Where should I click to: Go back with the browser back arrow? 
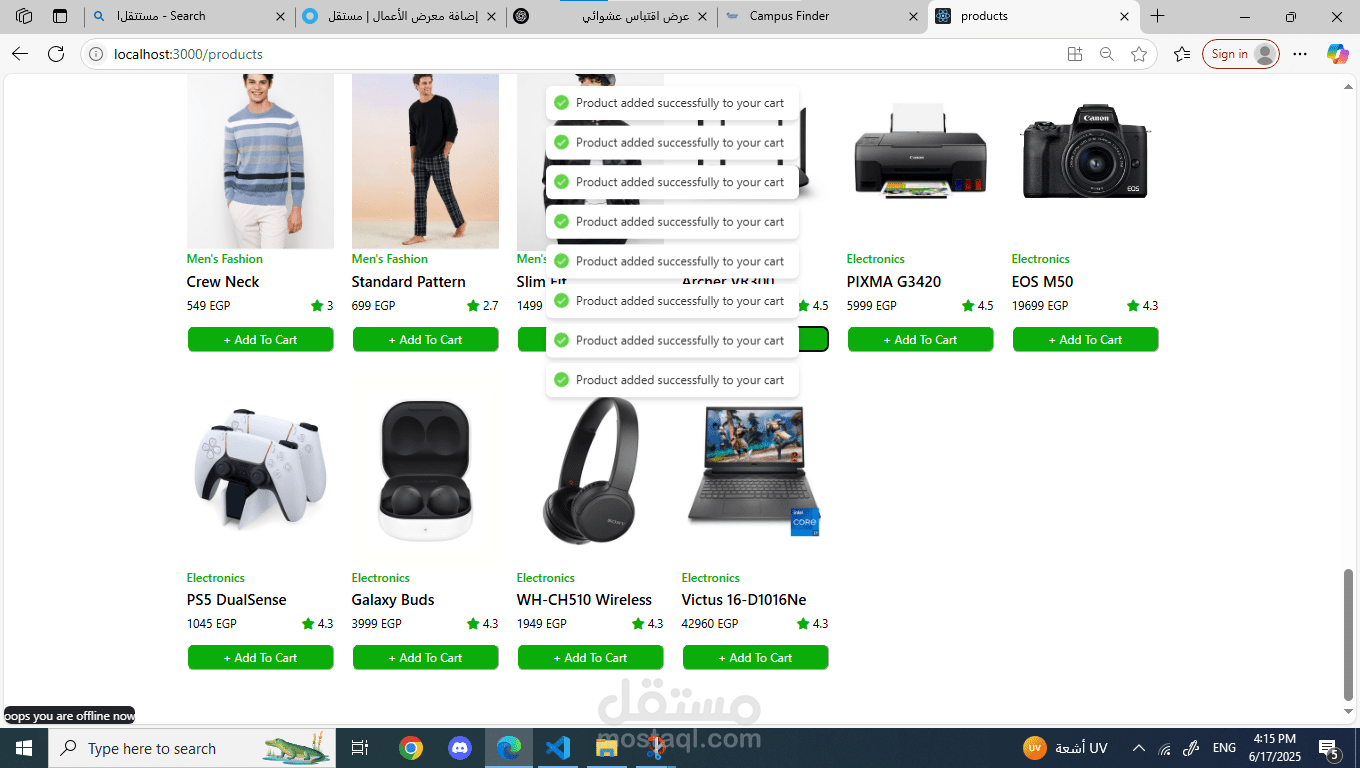pos(20,54)
